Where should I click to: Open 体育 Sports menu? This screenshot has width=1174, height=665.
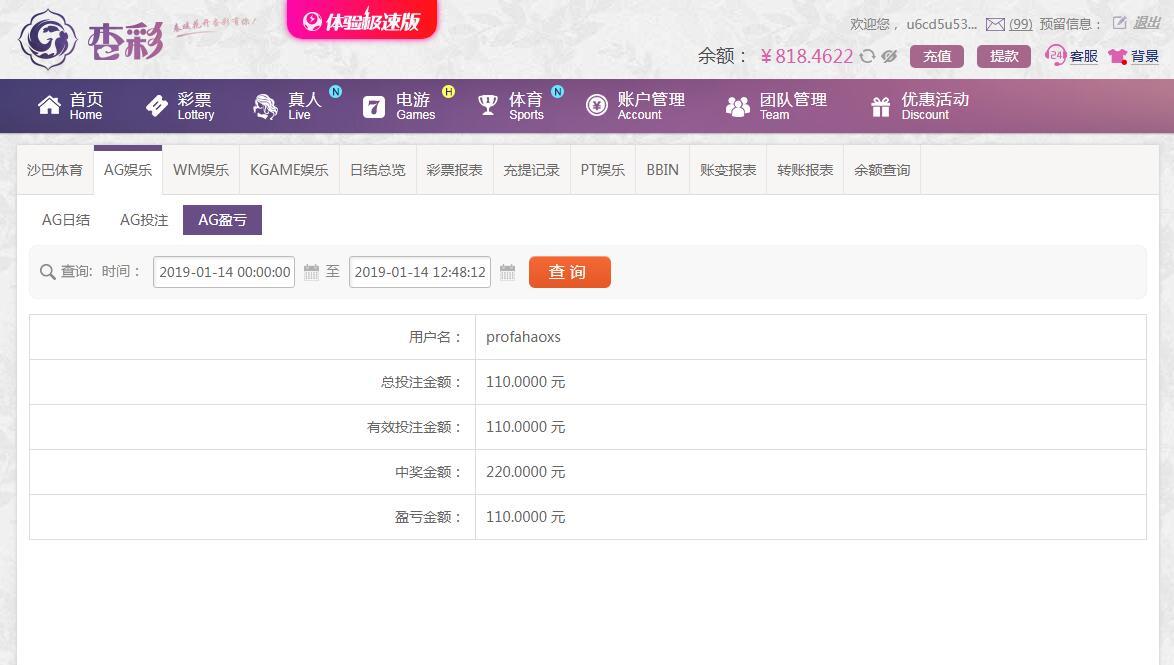(526, 106)
